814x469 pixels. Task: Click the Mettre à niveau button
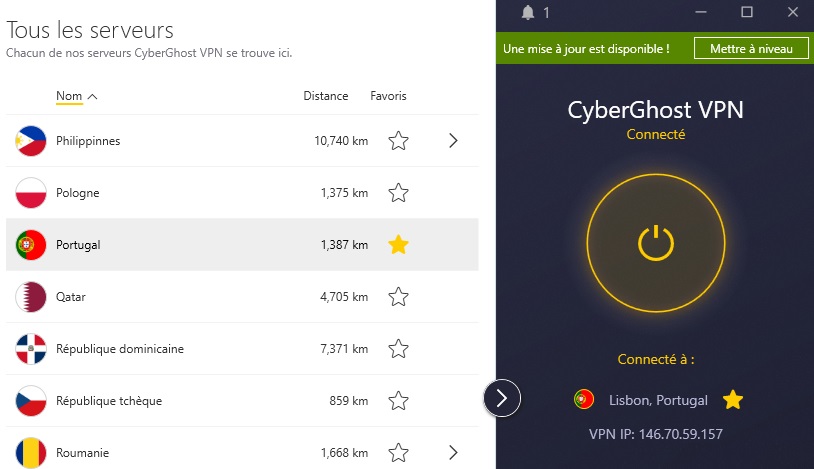point(751,49)
